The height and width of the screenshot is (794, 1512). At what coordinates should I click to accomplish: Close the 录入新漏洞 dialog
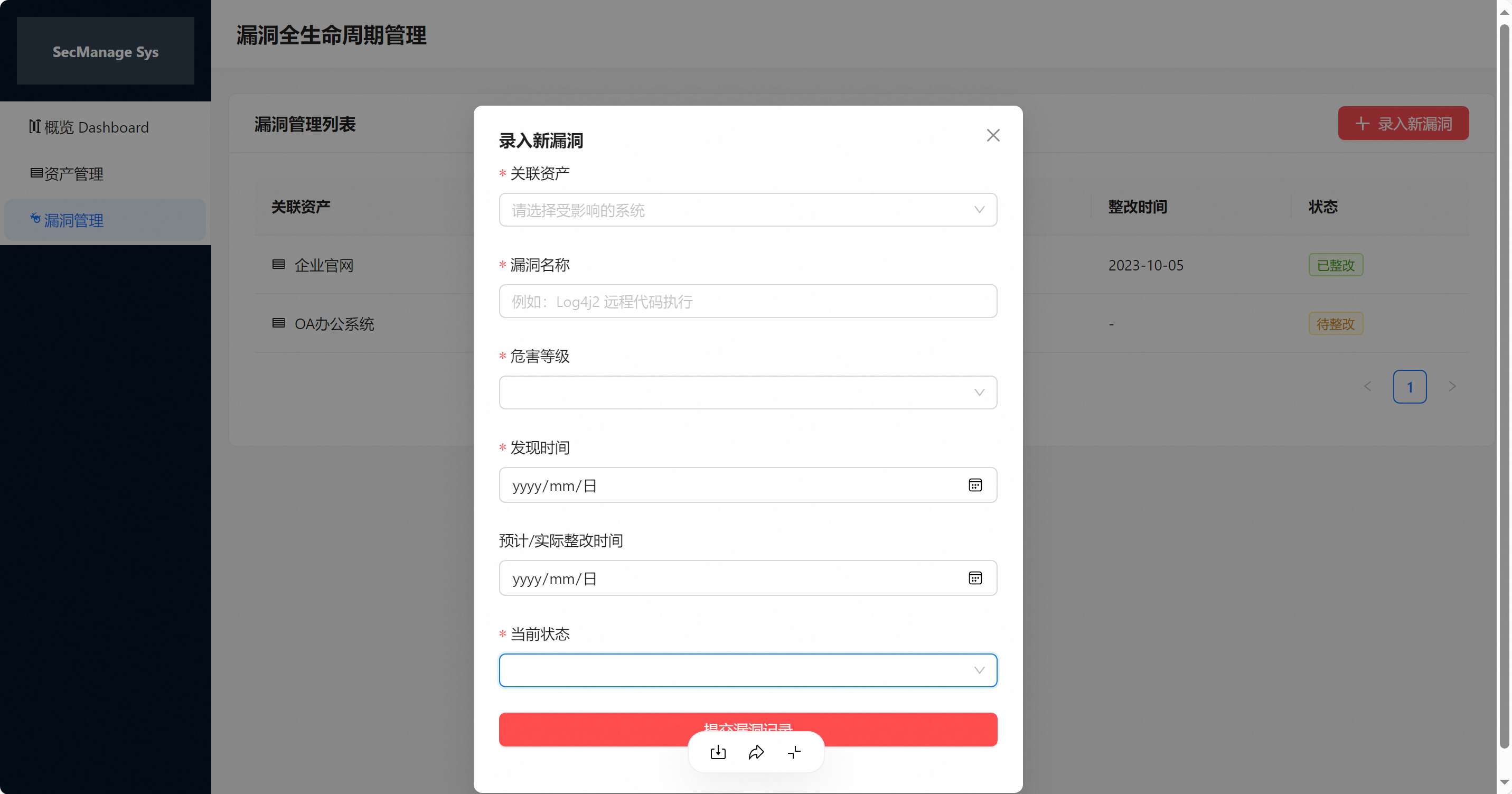click(992, 136)
